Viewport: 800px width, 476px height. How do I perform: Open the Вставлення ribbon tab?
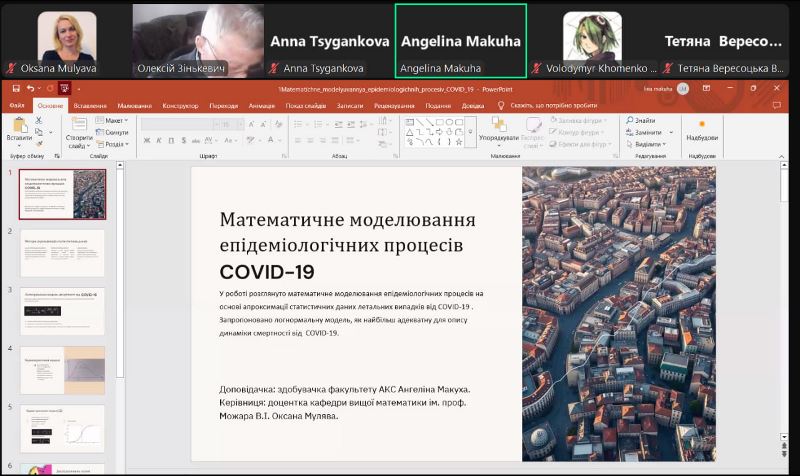coord(90,105)
